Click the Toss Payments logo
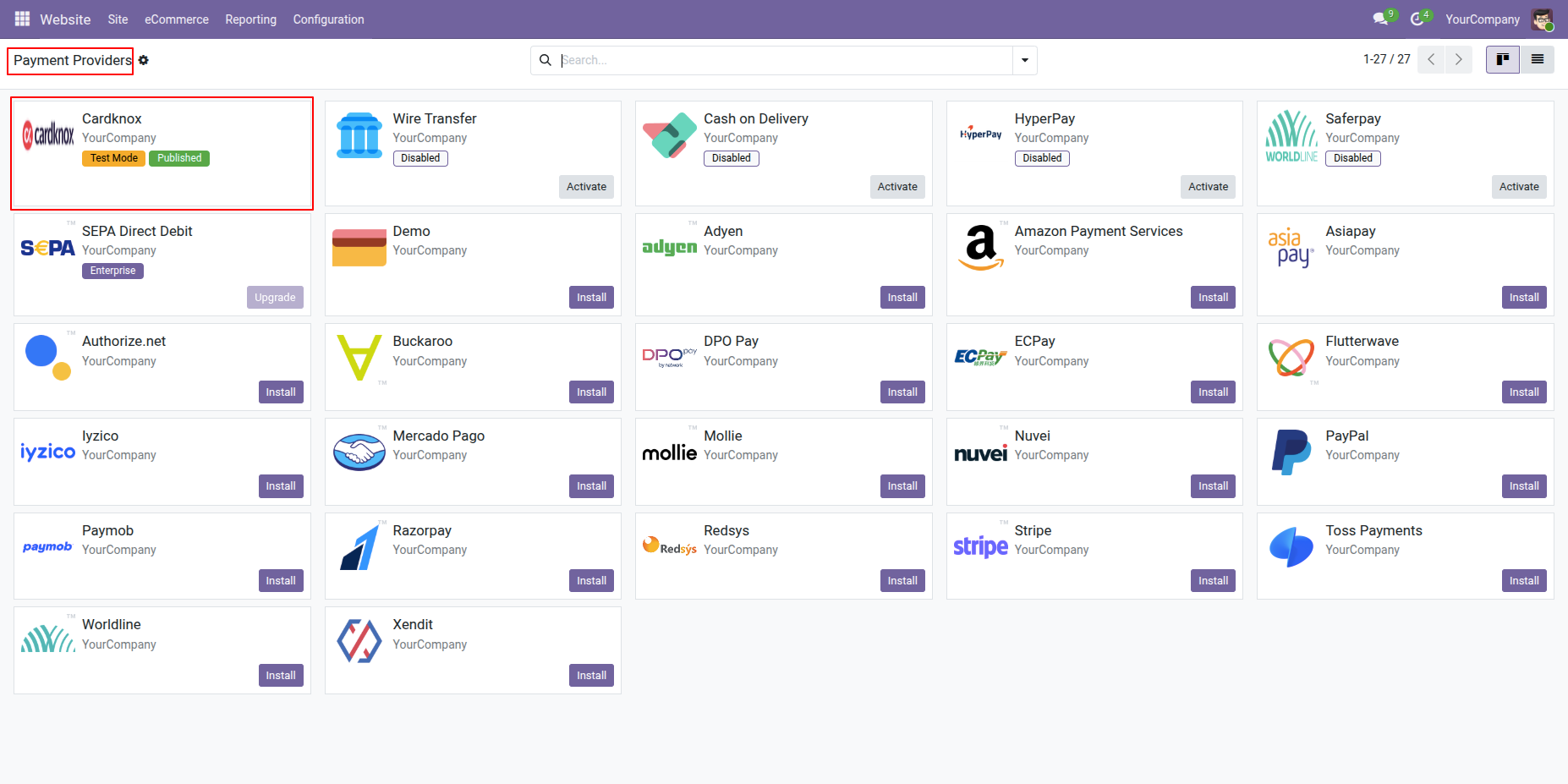 pos(1291,547)
